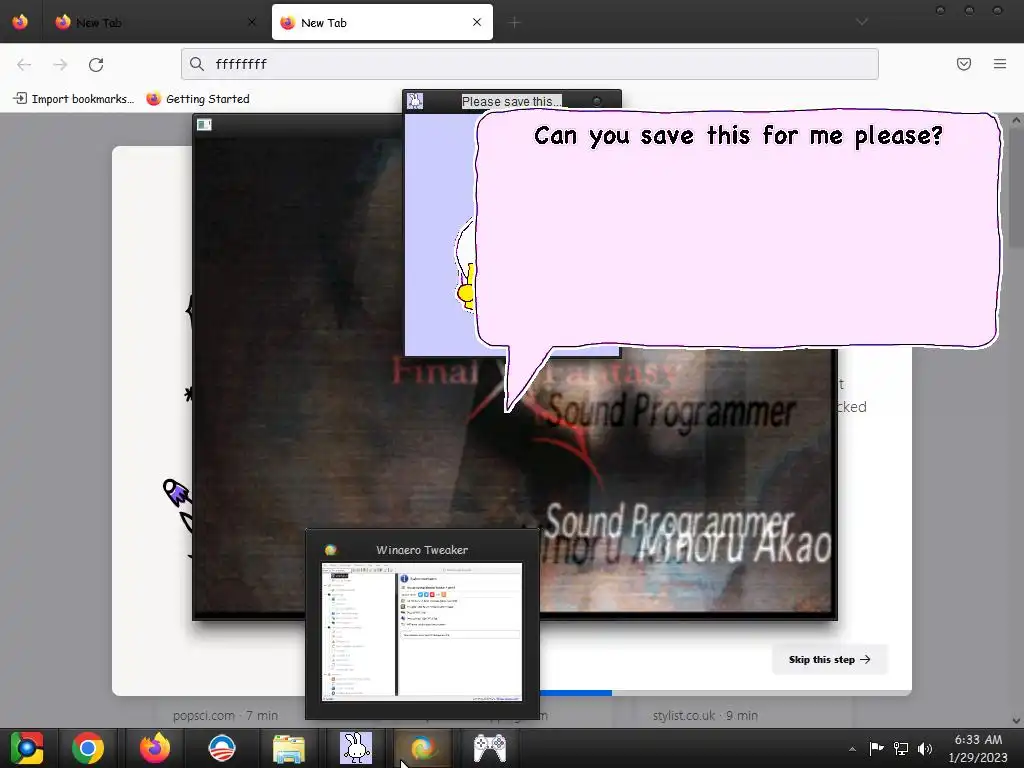This screenshot has width=1024, height=768.
Task: Open the volume speaker tray icon
Action: [925, 748]
